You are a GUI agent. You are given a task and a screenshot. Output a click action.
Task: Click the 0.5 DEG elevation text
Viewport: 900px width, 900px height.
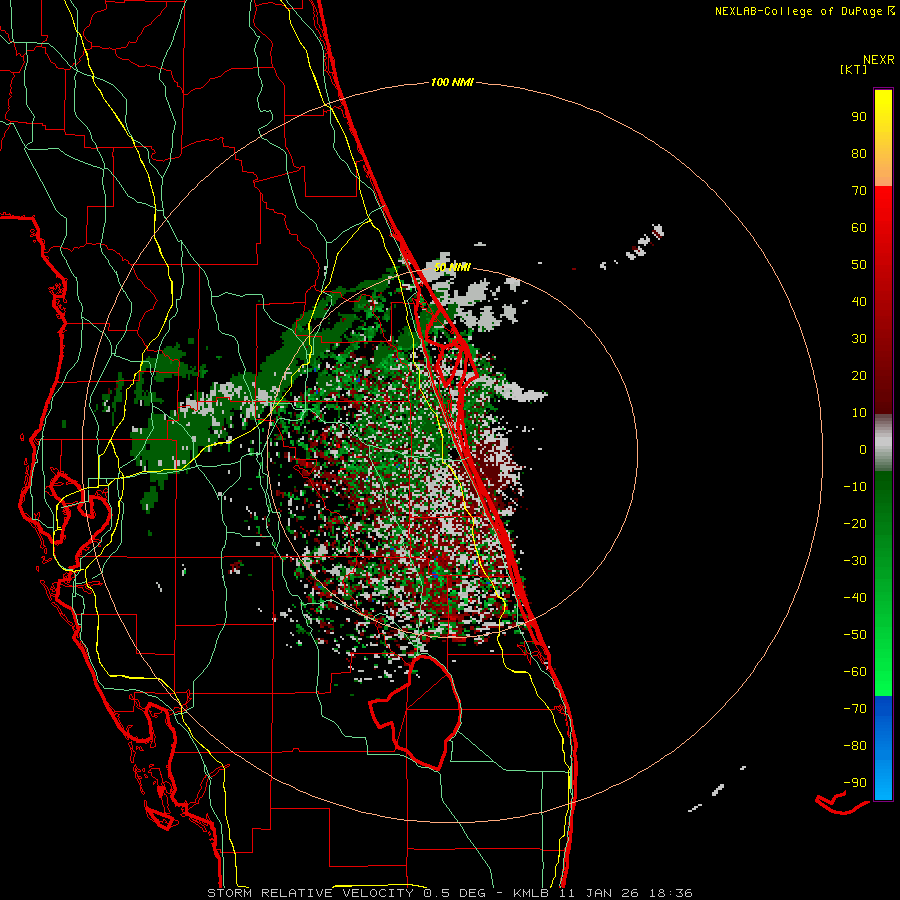point(454,893)
